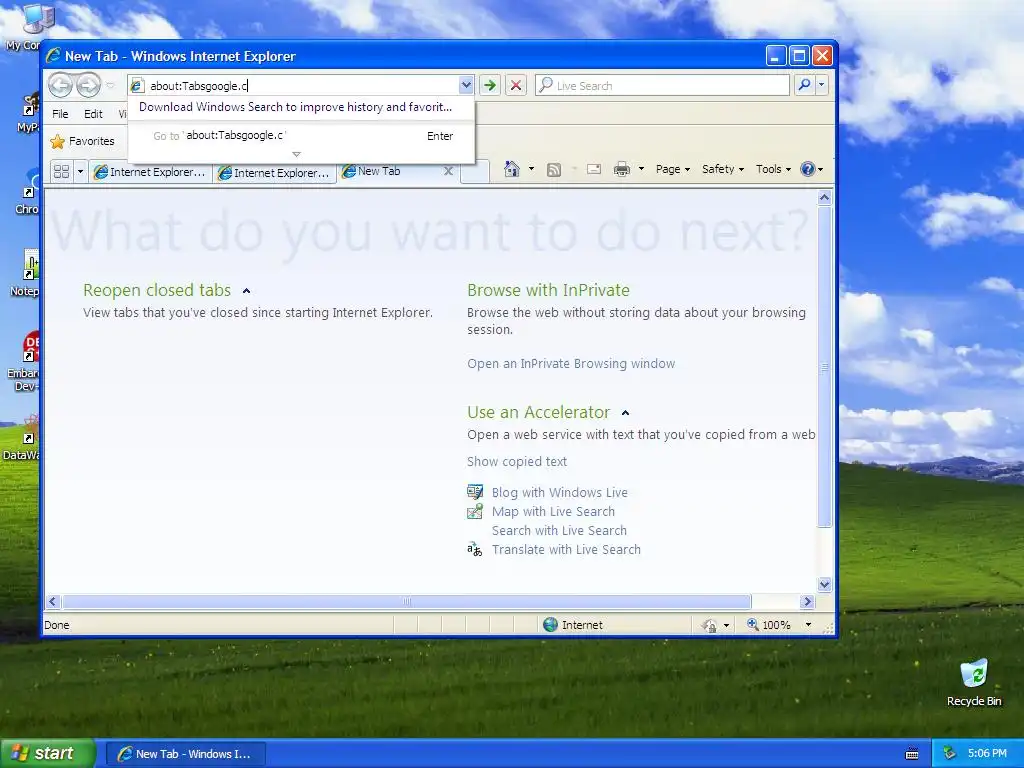Click the address bar page icon
The image size is (1024, 768).
[x=136, y=86]
